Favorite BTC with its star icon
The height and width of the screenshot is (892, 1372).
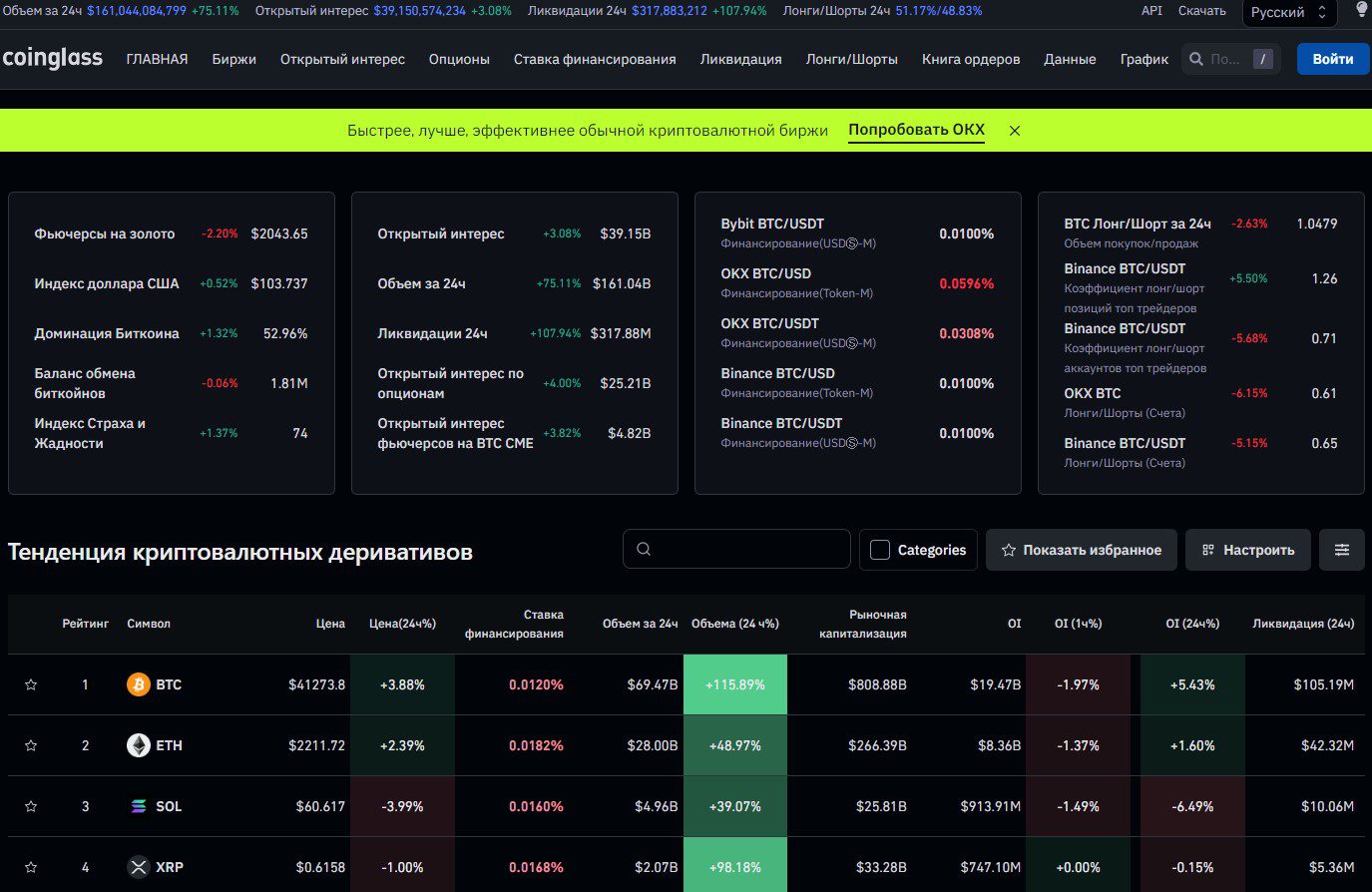coord(31,684)
